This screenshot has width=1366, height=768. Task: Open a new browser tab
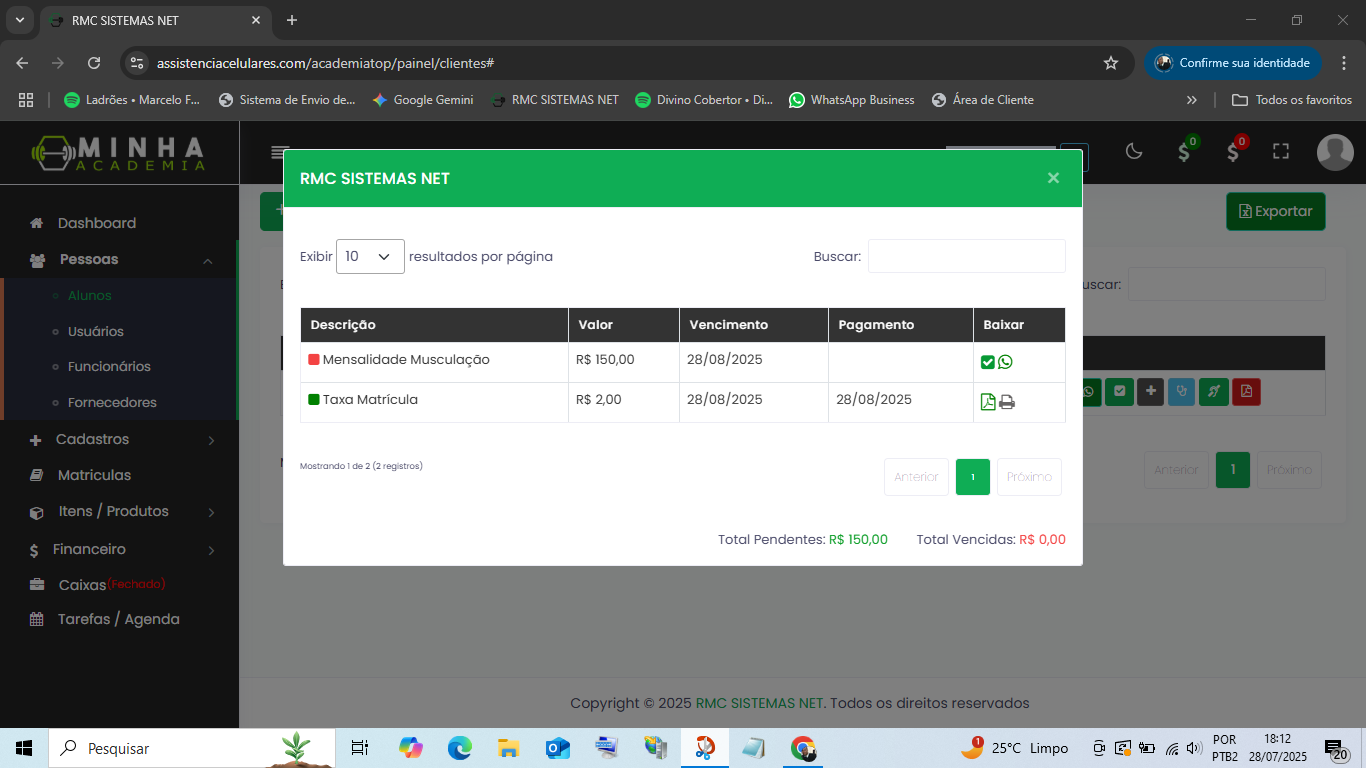pyautogui.click(x=292, y=20)
